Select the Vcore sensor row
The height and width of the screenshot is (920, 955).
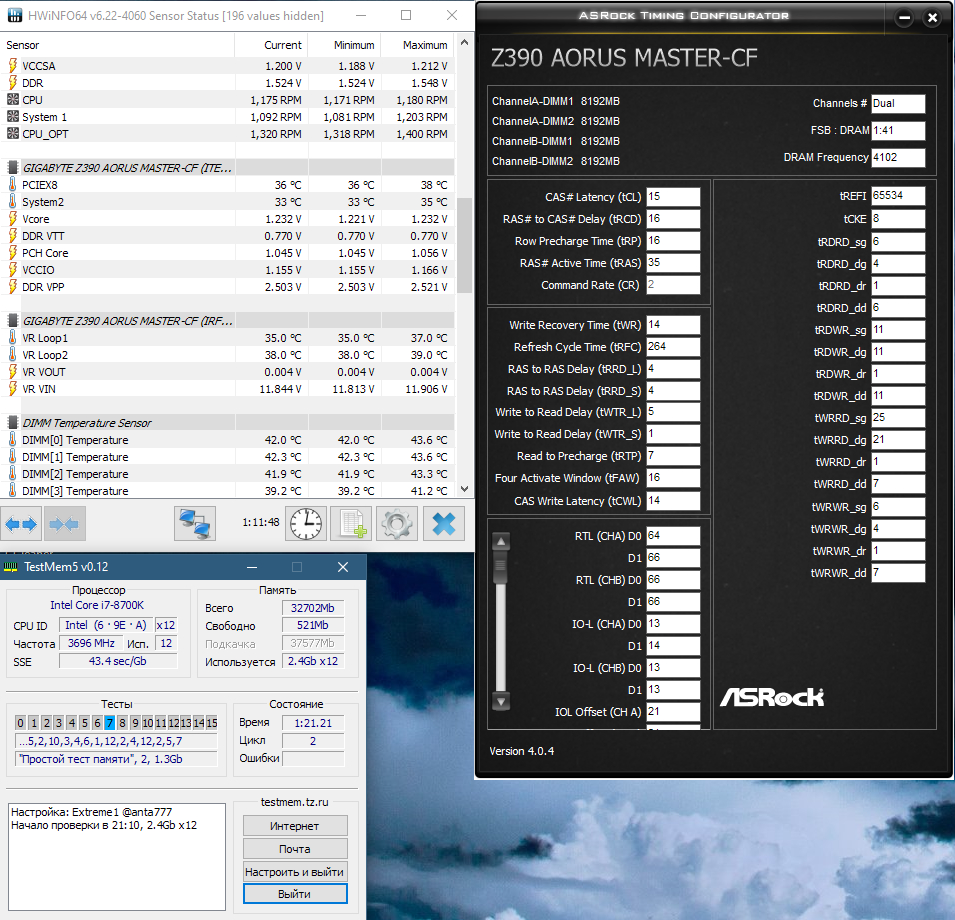pos(228,219)
